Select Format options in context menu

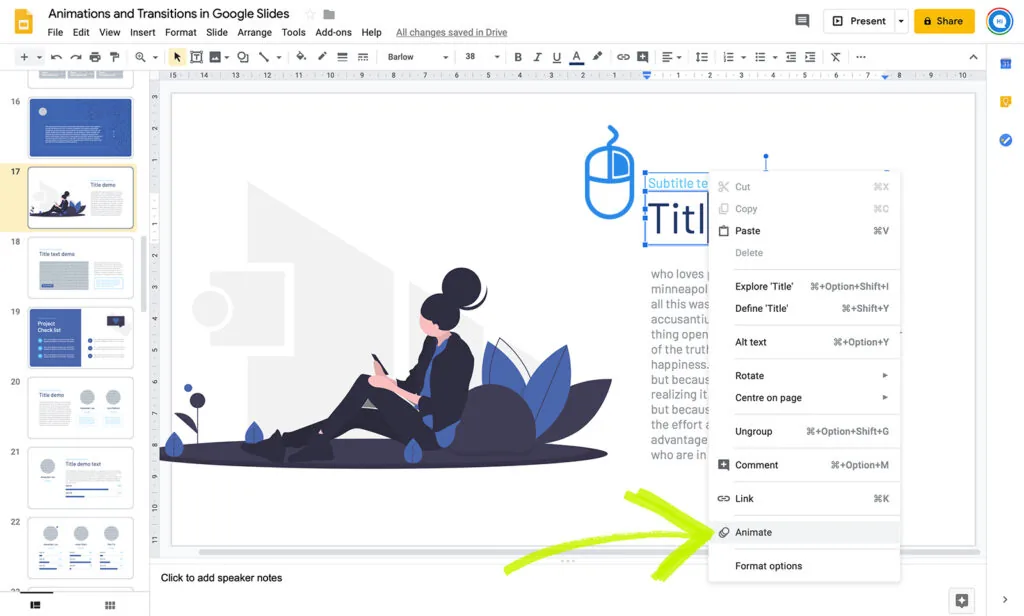coord(804,566)
